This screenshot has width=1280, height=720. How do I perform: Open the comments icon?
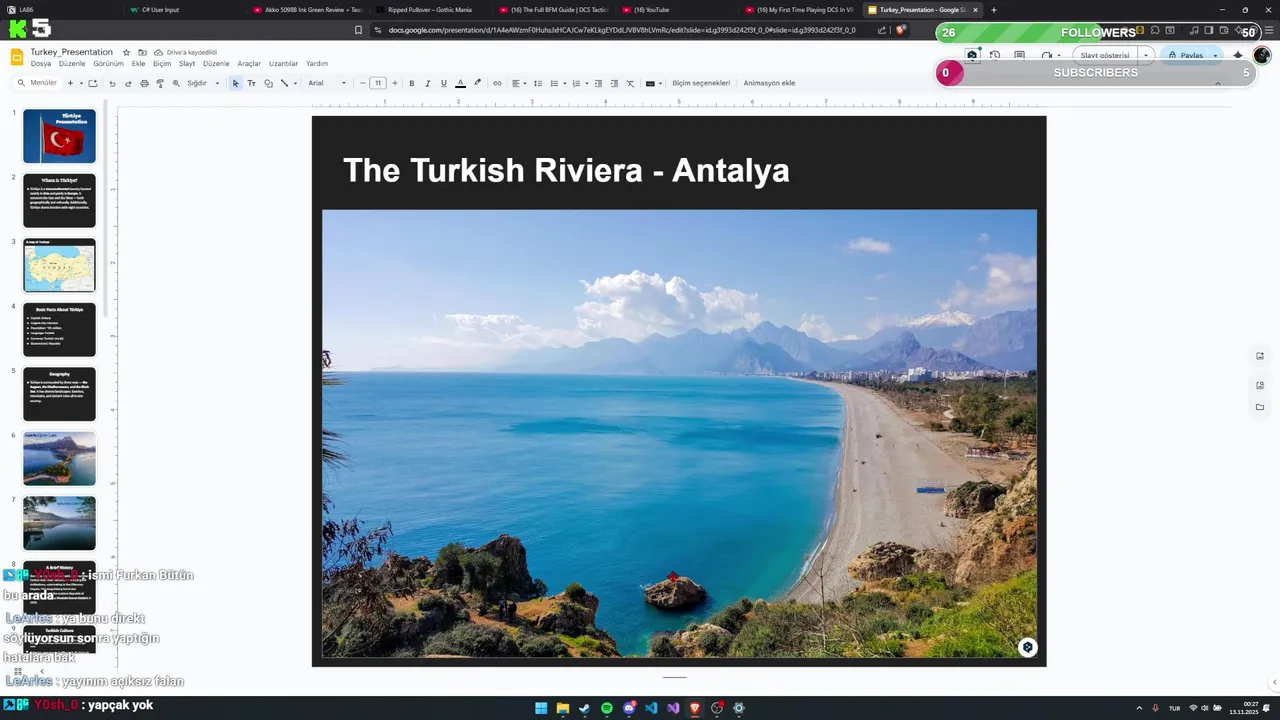click(x=1019, y=55)
